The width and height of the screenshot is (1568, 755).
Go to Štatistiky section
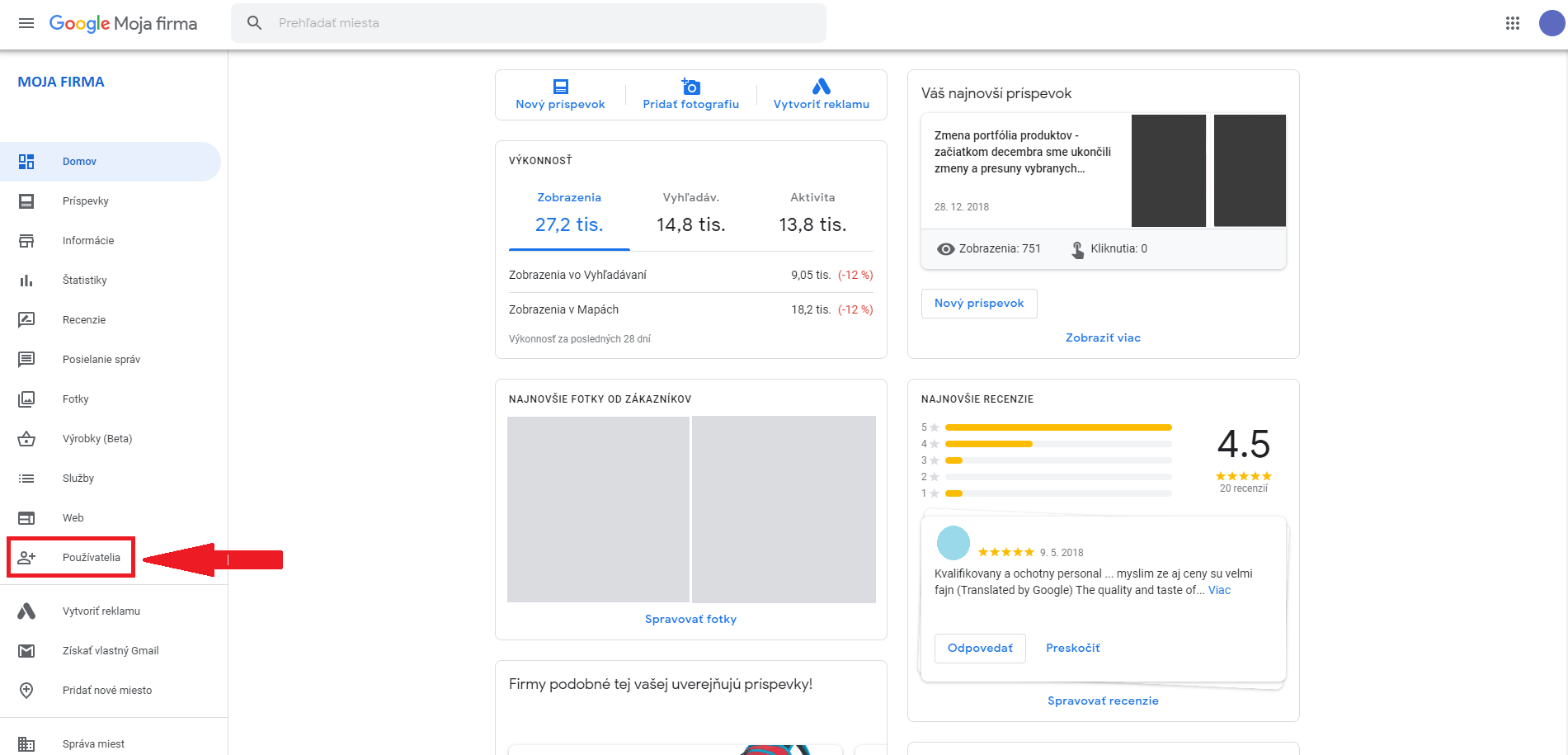(111, 281)
